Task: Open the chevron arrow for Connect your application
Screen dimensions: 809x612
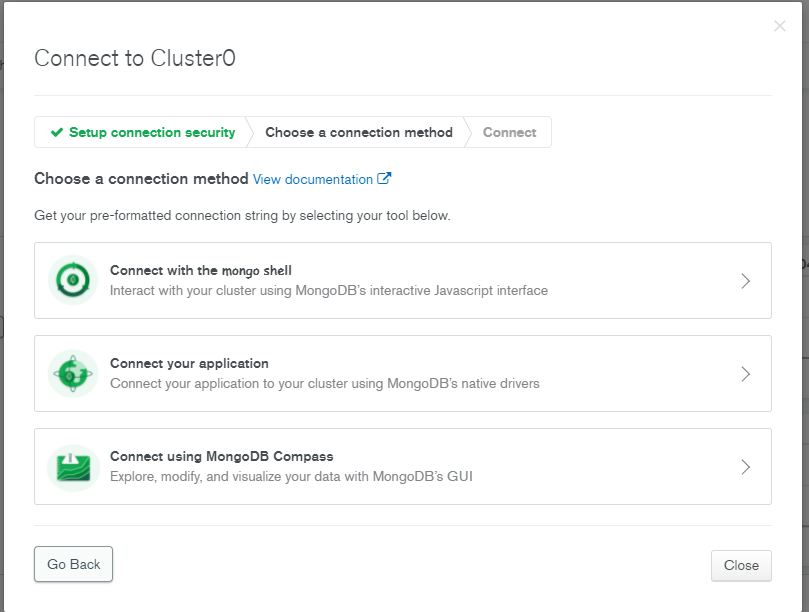Action: (745, 374)
